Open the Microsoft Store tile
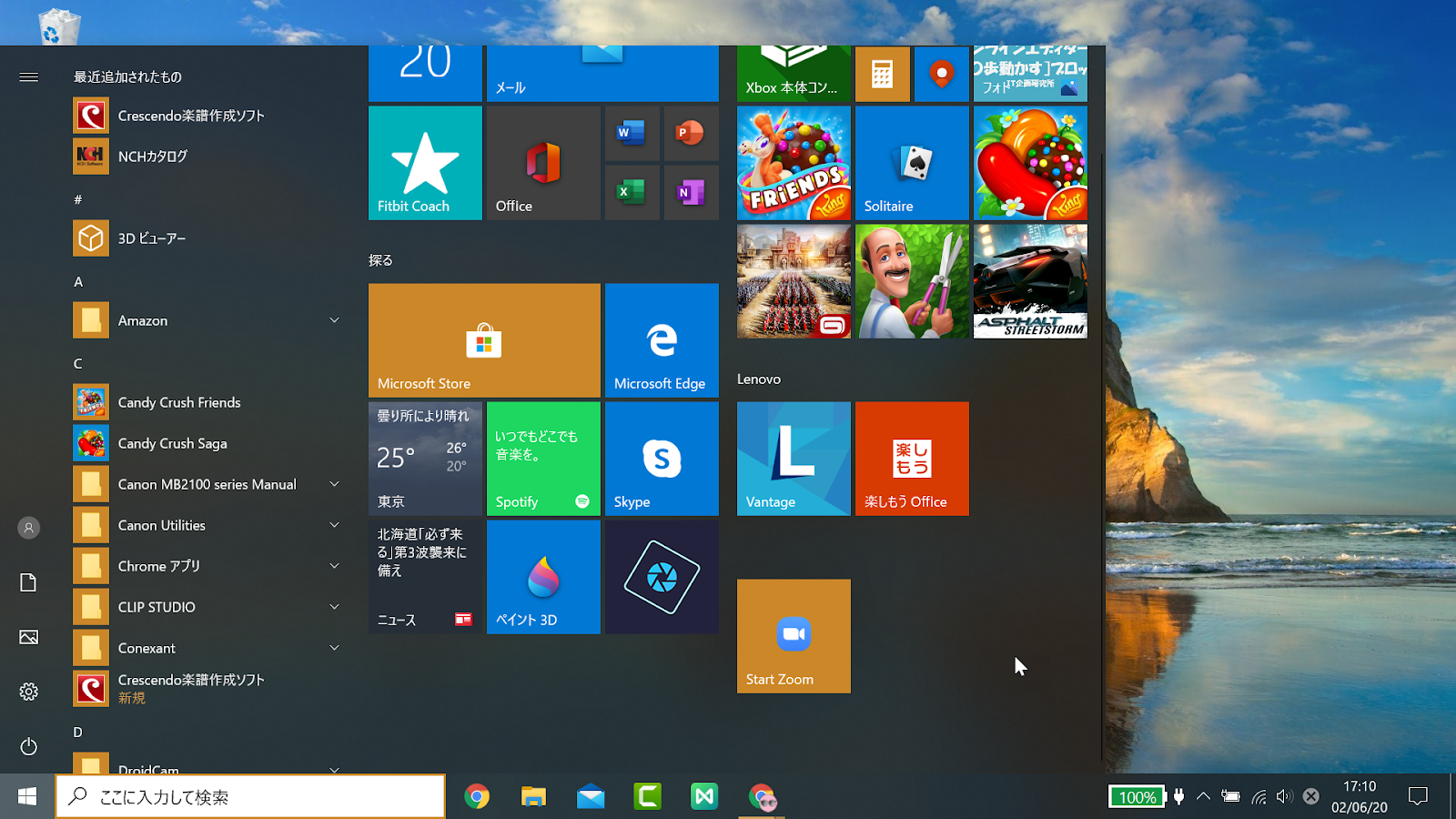The width and height of the screenshot is (1456, 819). [x=484, y=340]
